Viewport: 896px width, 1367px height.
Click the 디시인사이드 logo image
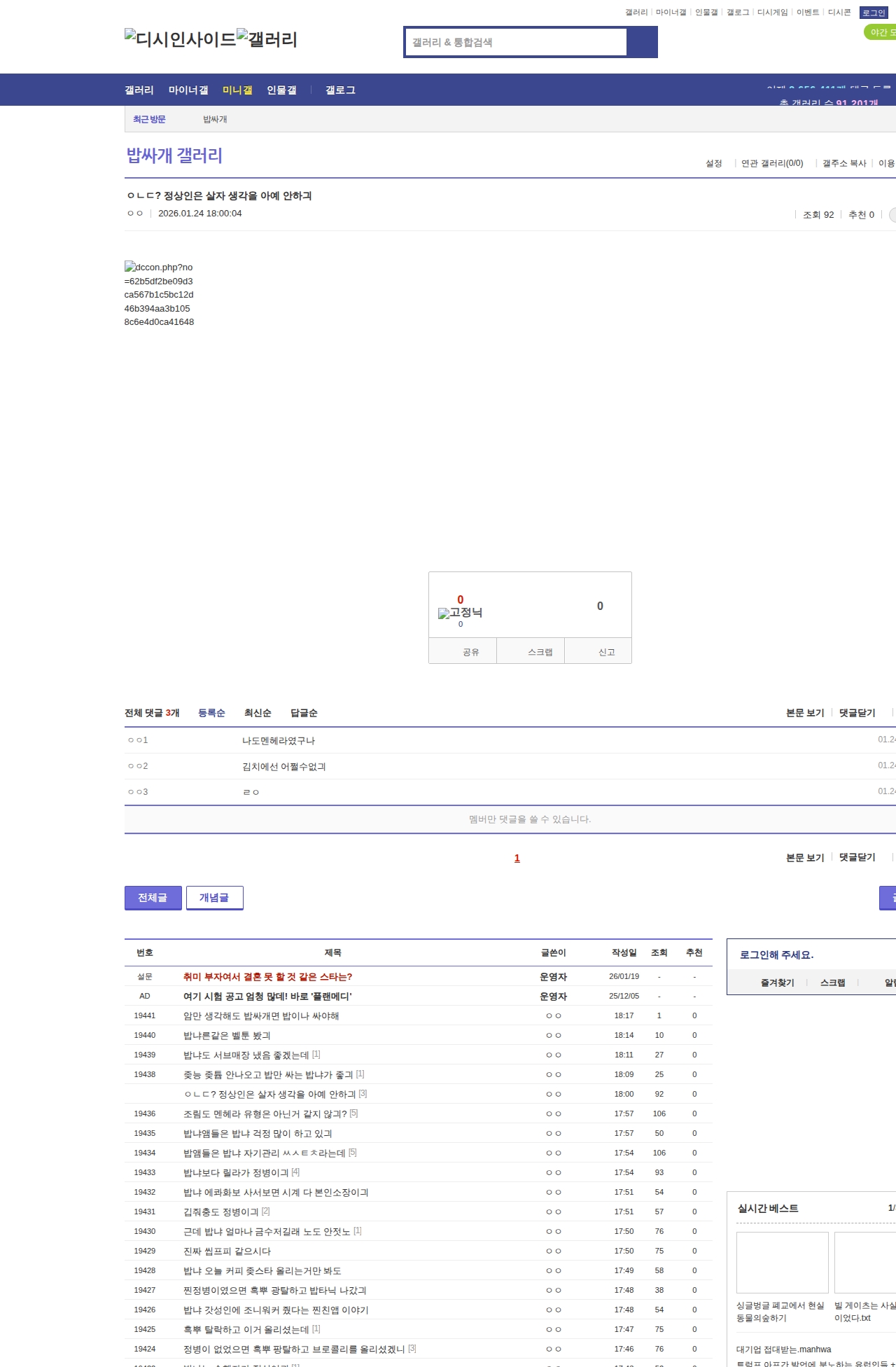tap(180, 39)
